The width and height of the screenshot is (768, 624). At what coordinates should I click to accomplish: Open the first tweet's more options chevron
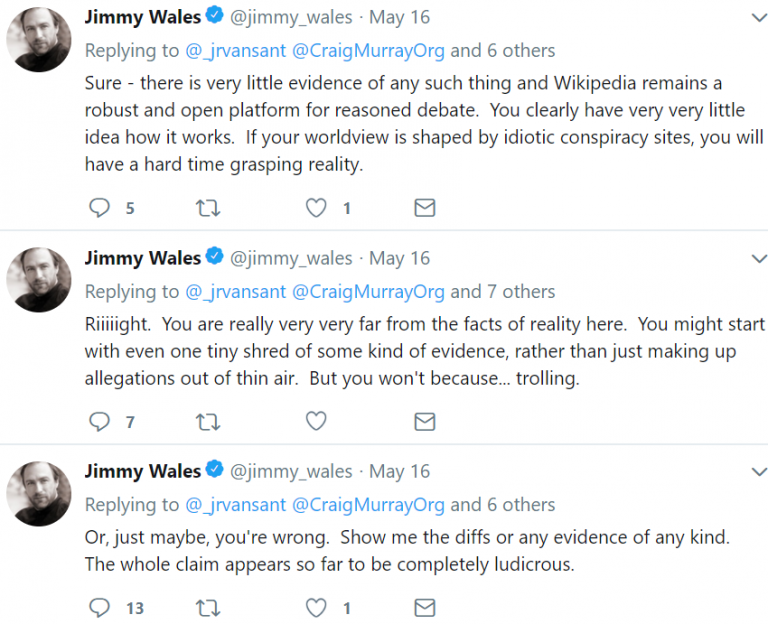click(x=757, y=18)
